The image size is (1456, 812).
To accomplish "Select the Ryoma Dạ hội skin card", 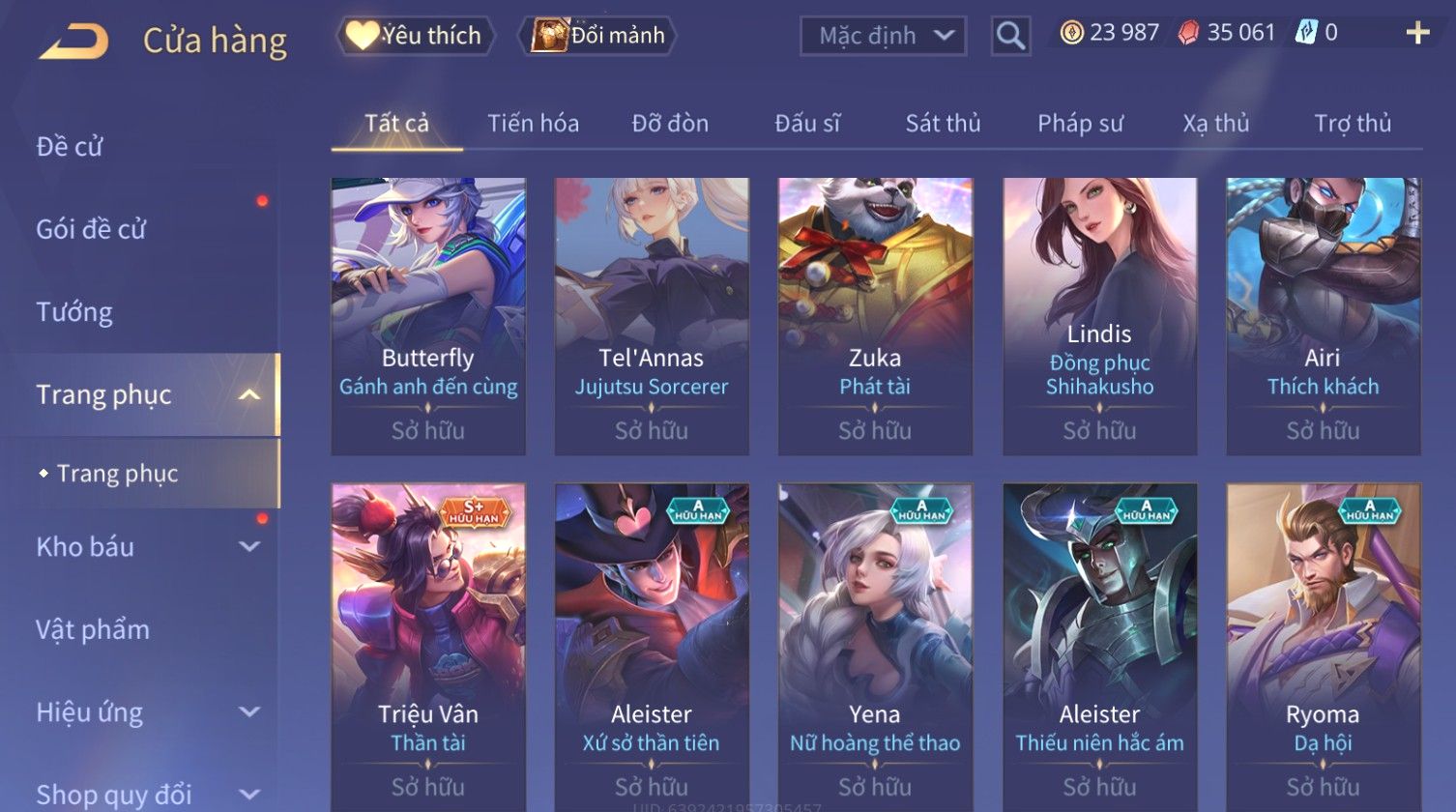I will click(x=1323, y=648).
